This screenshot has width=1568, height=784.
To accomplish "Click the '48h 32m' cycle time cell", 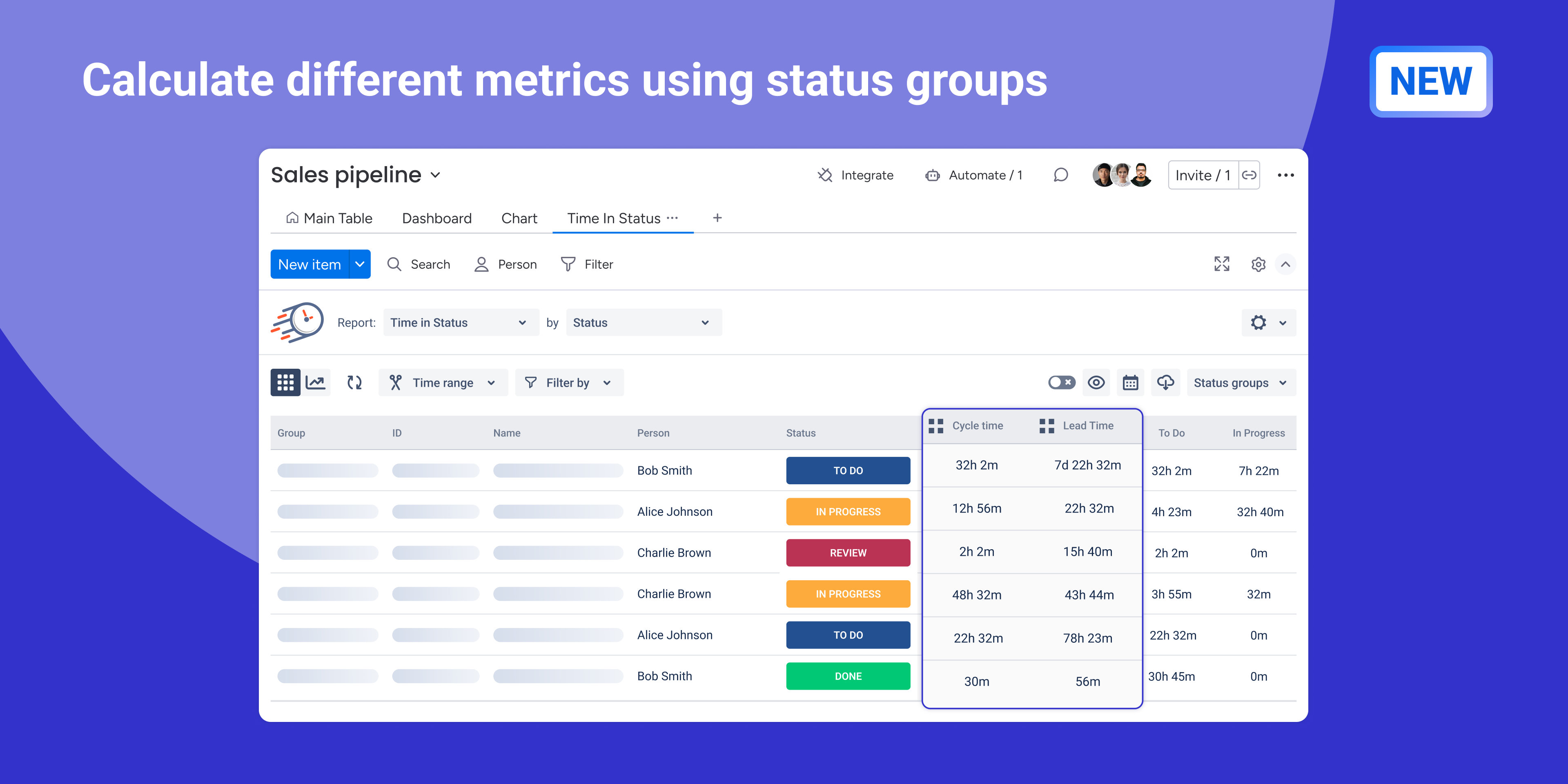I will pyautogui.click(x=976, y=595).
